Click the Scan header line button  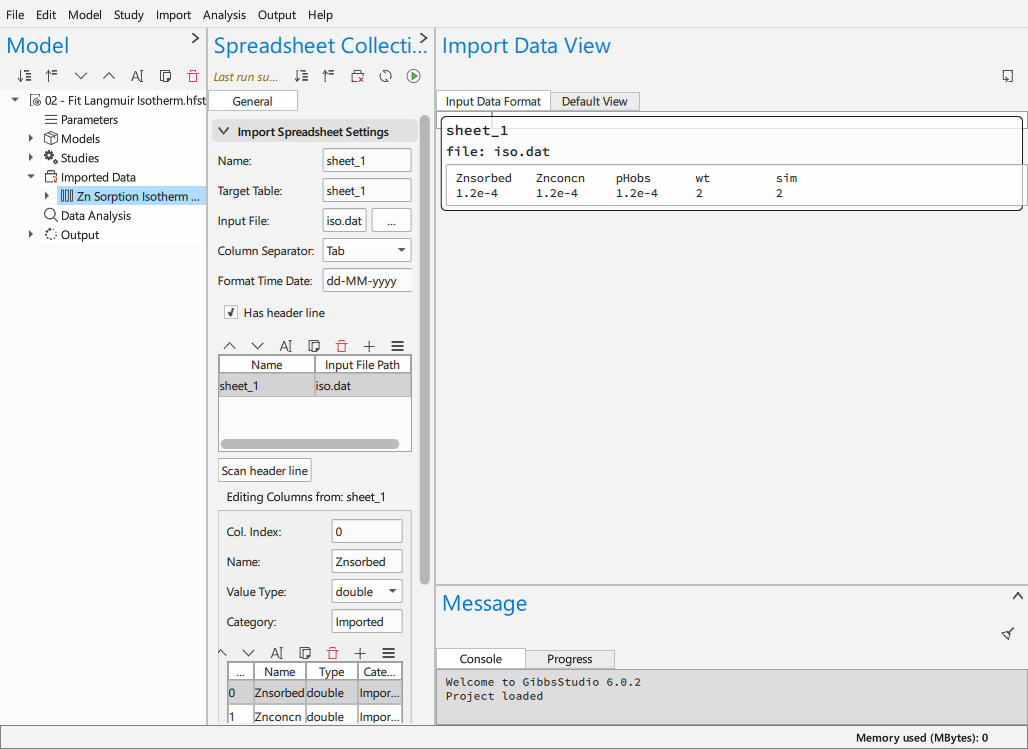pos(265,470)
